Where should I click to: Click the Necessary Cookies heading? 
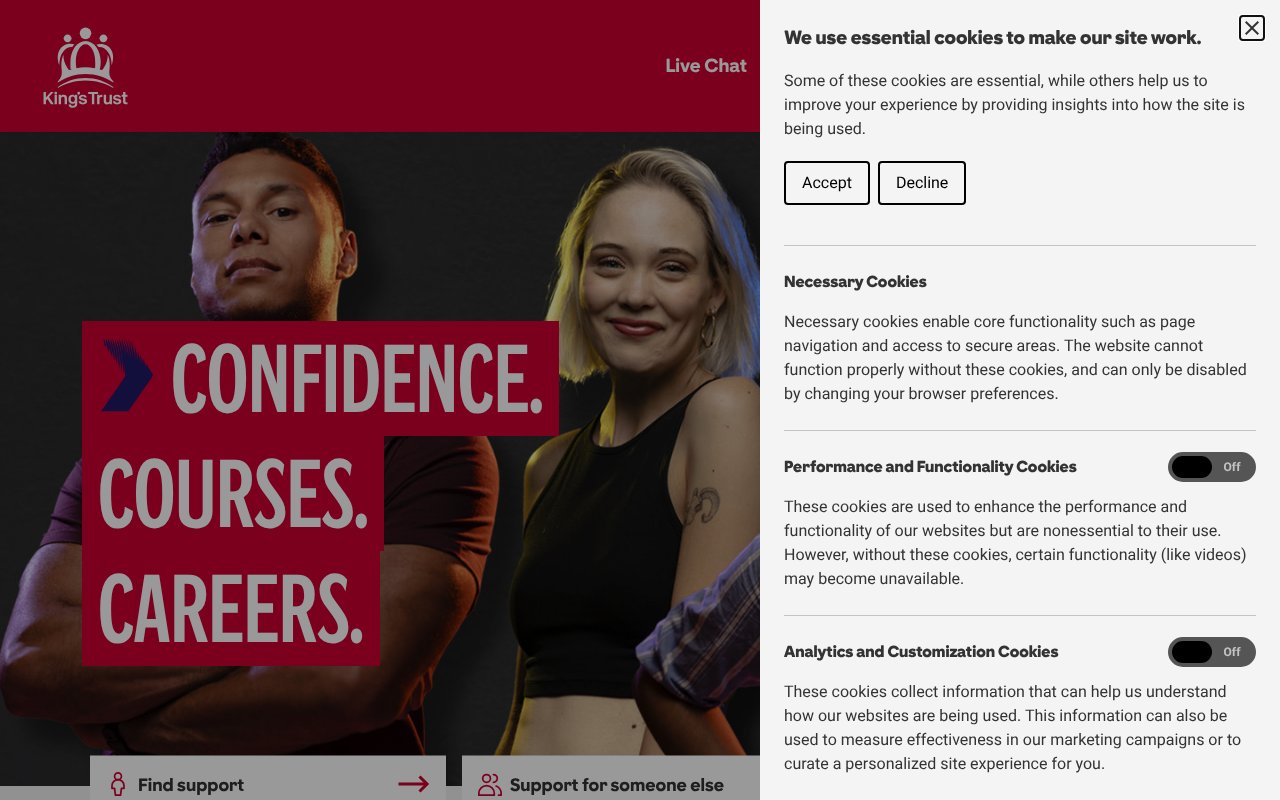[855, 281]
